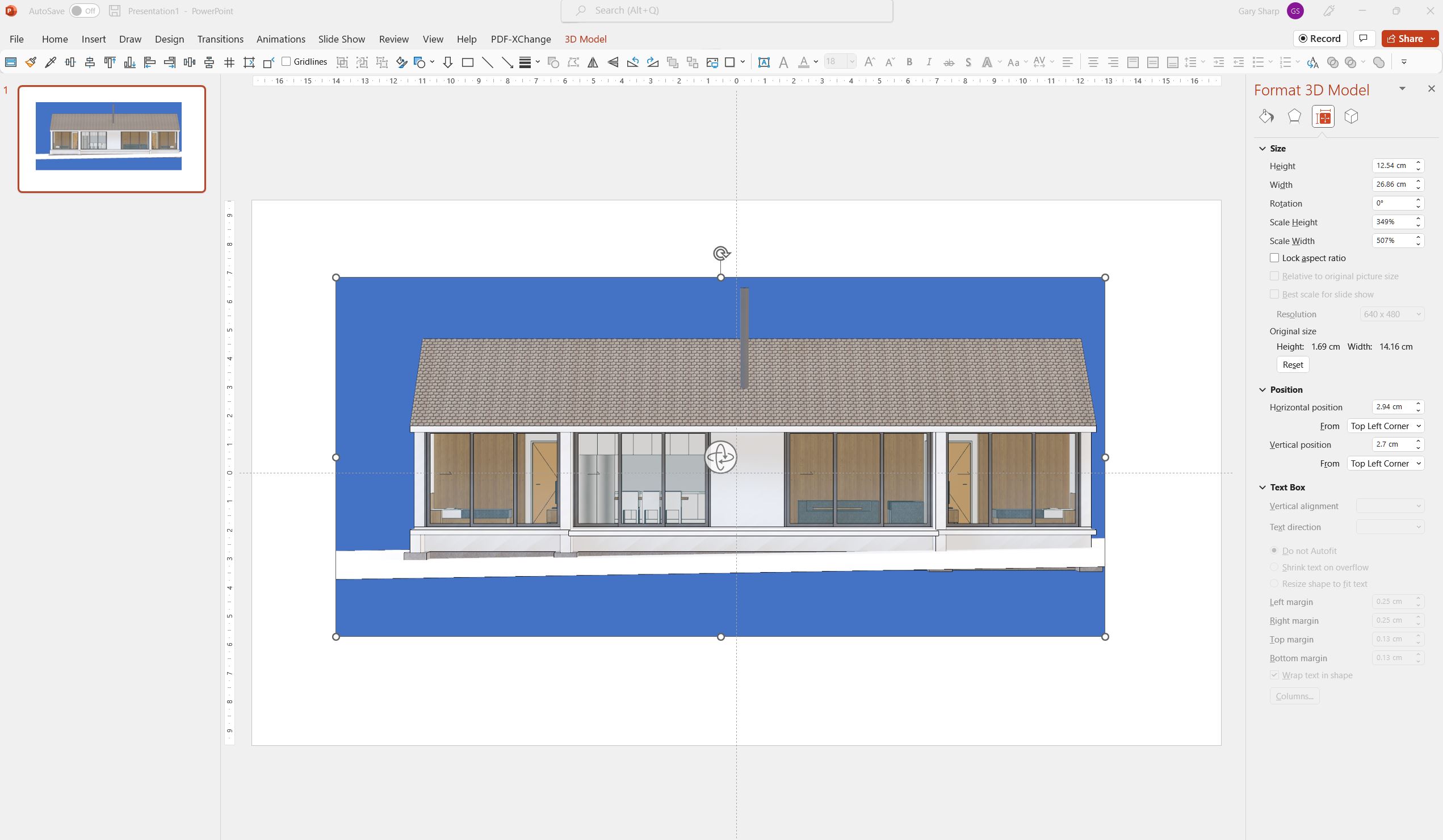
Task: Open Fill & Line tab in Format pane
Action: pyautogui.click(x=1266, y=116)
